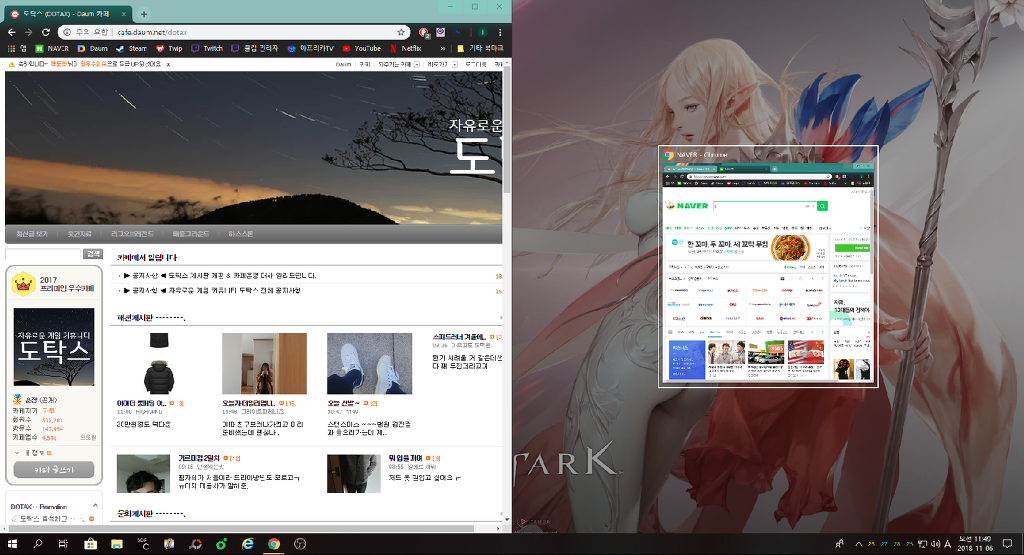Open Windows search from taskbar
The image size is (1024, 555).
tap(38, 544)
